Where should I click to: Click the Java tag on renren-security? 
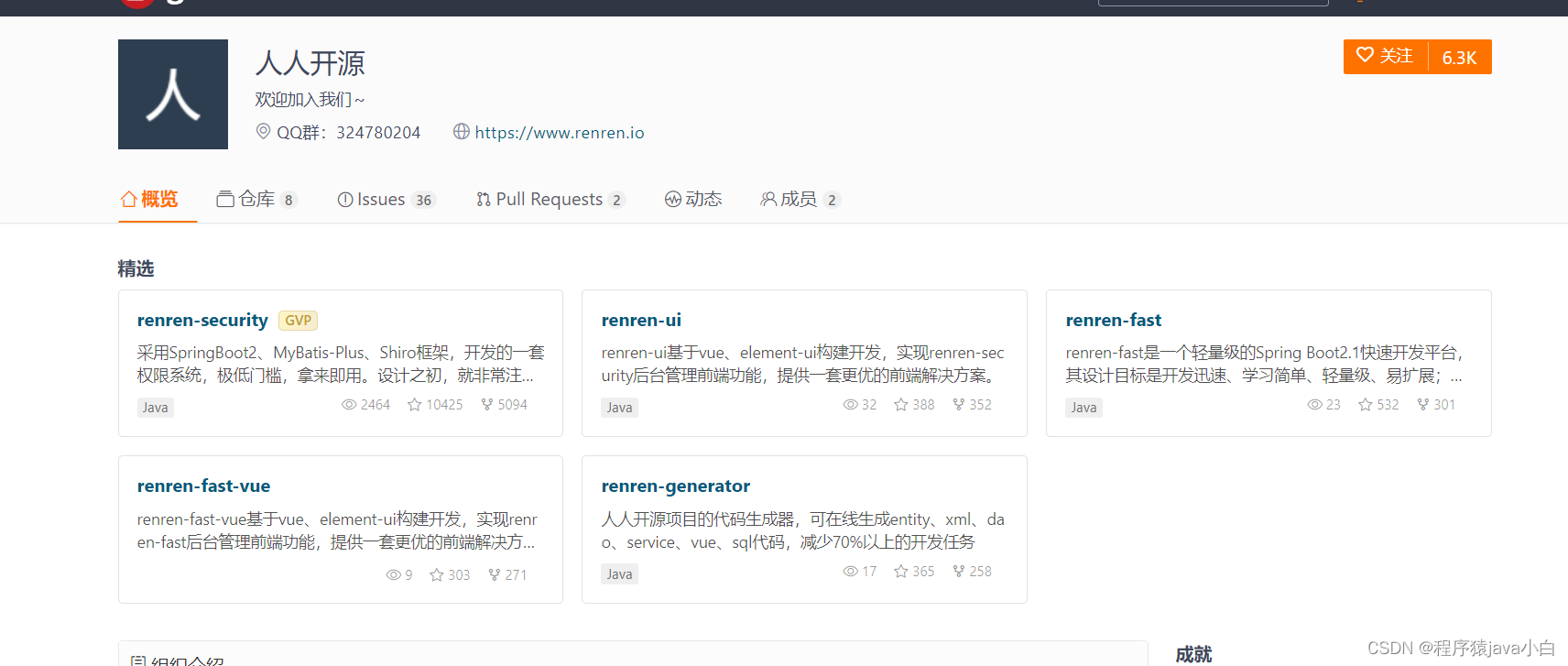coord(155,407)
